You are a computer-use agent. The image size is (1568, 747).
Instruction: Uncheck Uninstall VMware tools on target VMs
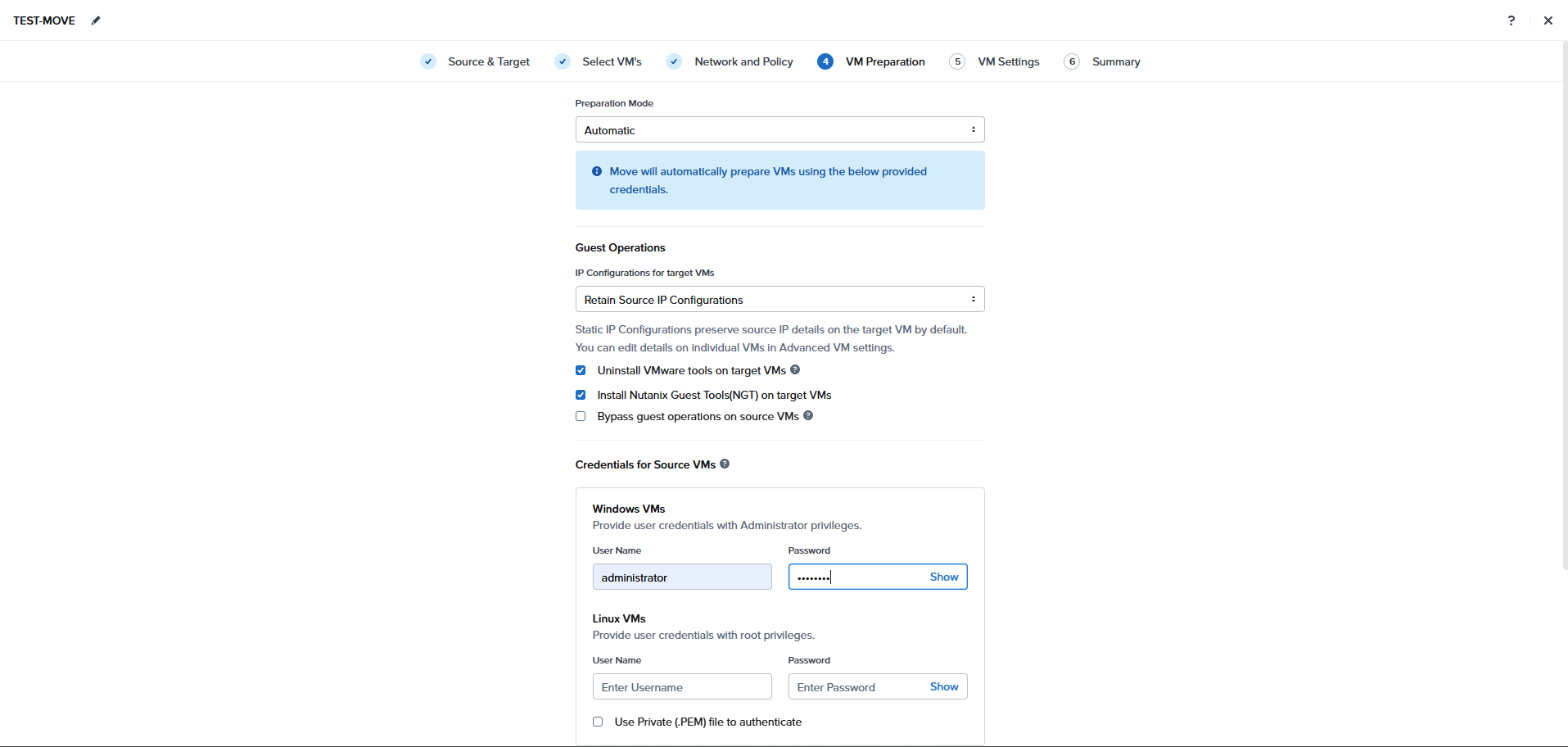point(581,370)
